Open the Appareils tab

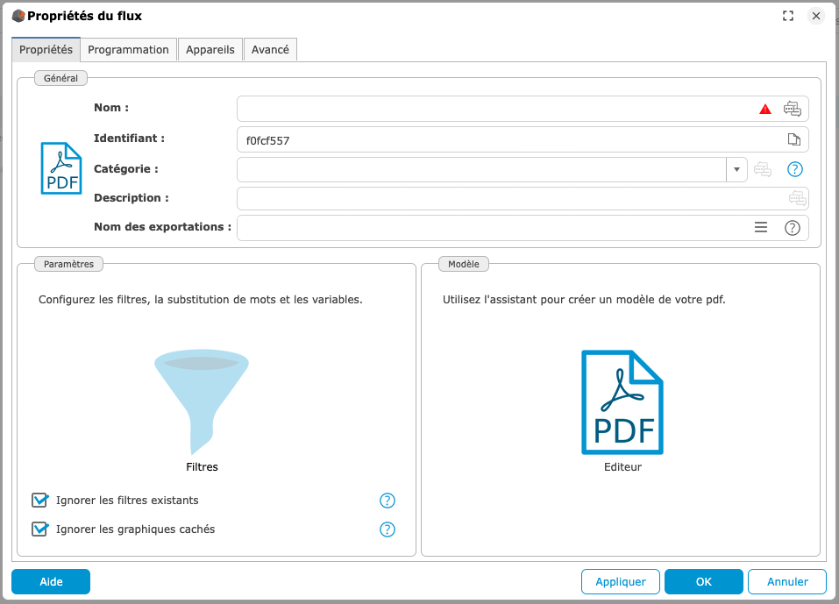pos(210,49)
